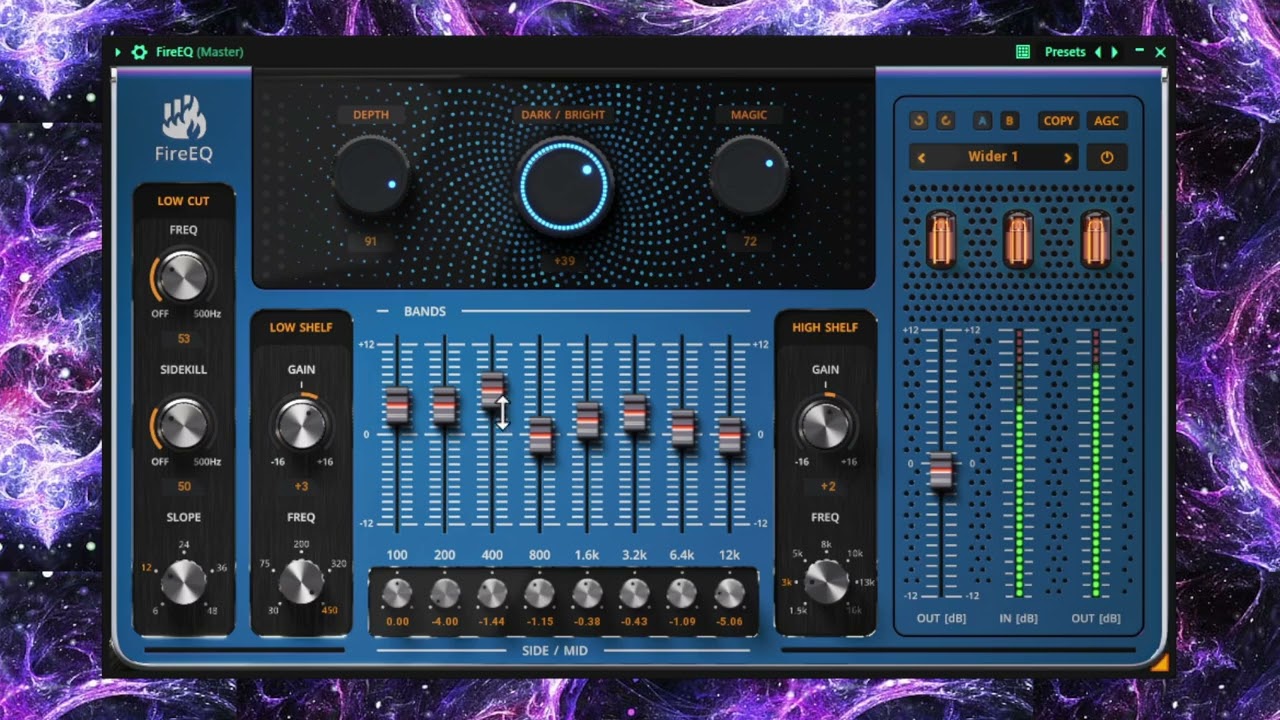This screenshot has width=1280, height=720.
Task: Collapse the BANDS section toggle
Action: tap(383, 311)
